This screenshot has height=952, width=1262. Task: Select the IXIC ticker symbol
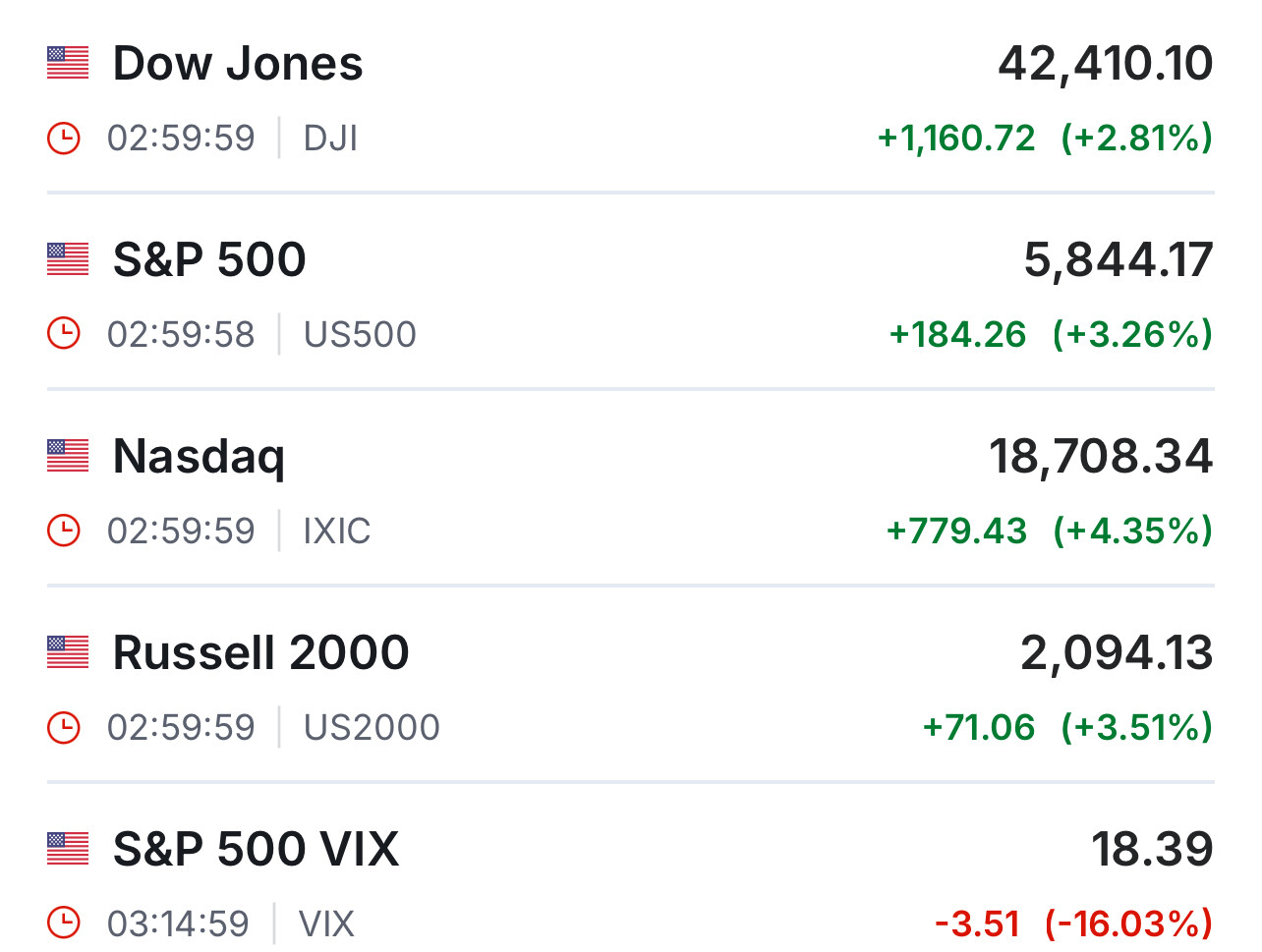click(x=336, y=532)
